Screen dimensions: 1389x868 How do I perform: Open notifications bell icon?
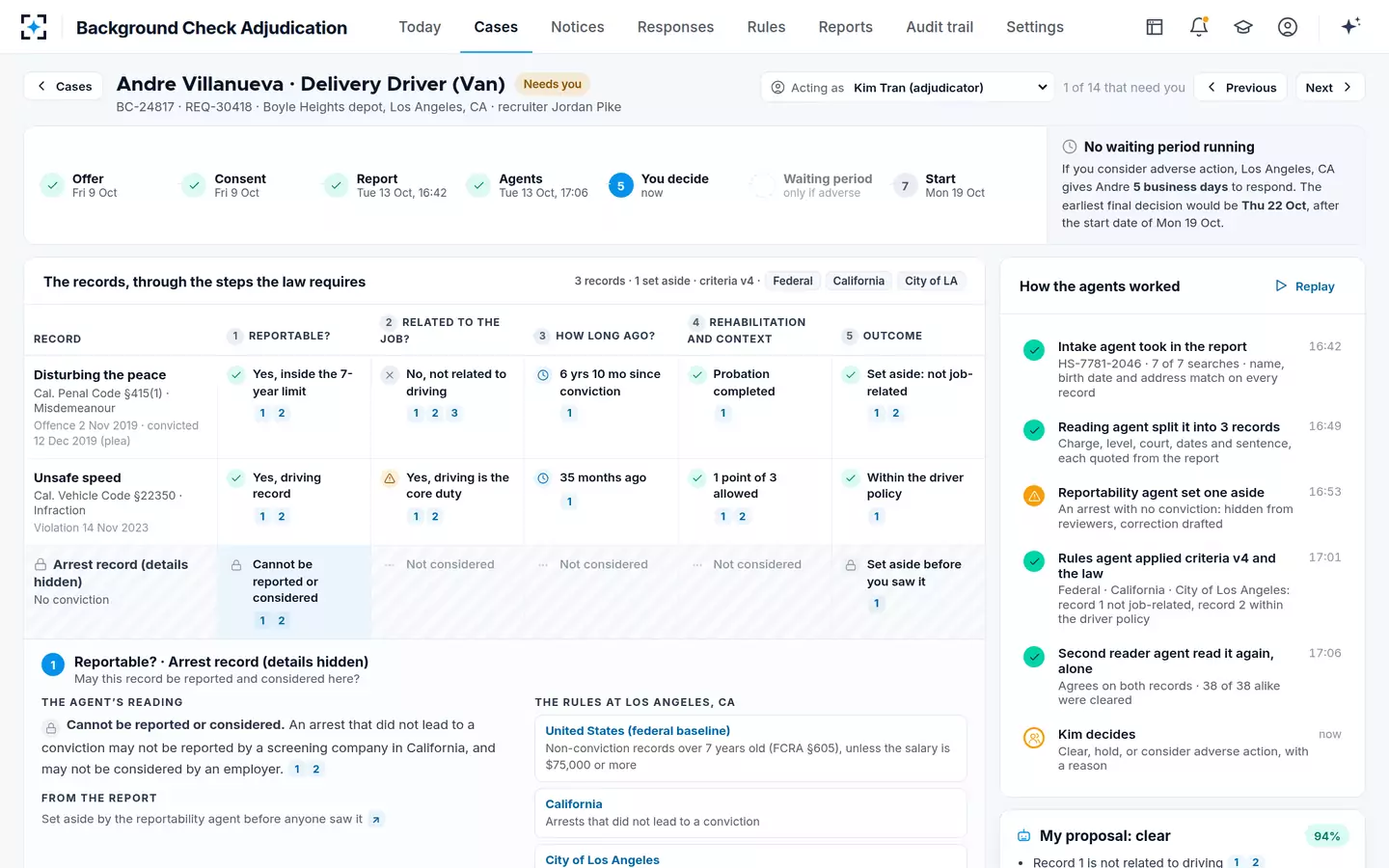(1199, 27)
